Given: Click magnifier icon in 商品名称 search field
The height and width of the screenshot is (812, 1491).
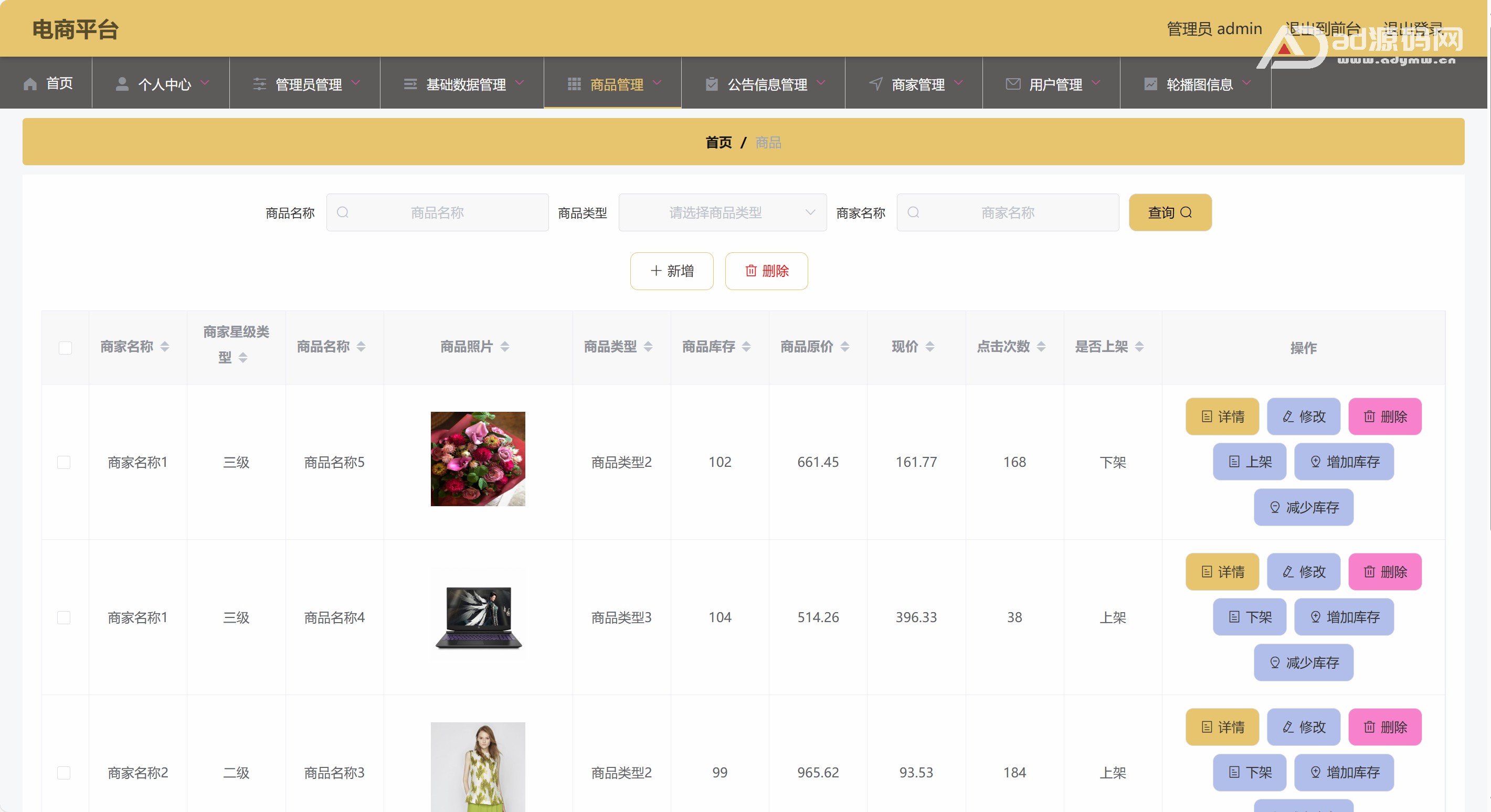Looking at the screenshot, I should point(343,212).
